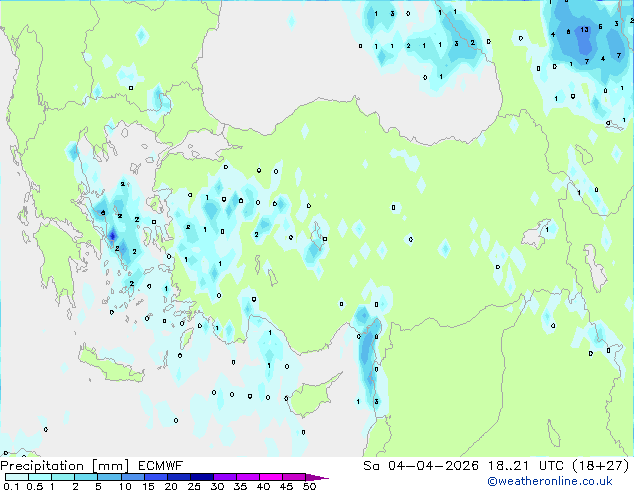Image resolution: width=634 pixels, height=490 pixels.
Task: Click the legend label '25'
Action: click(194, 486)
